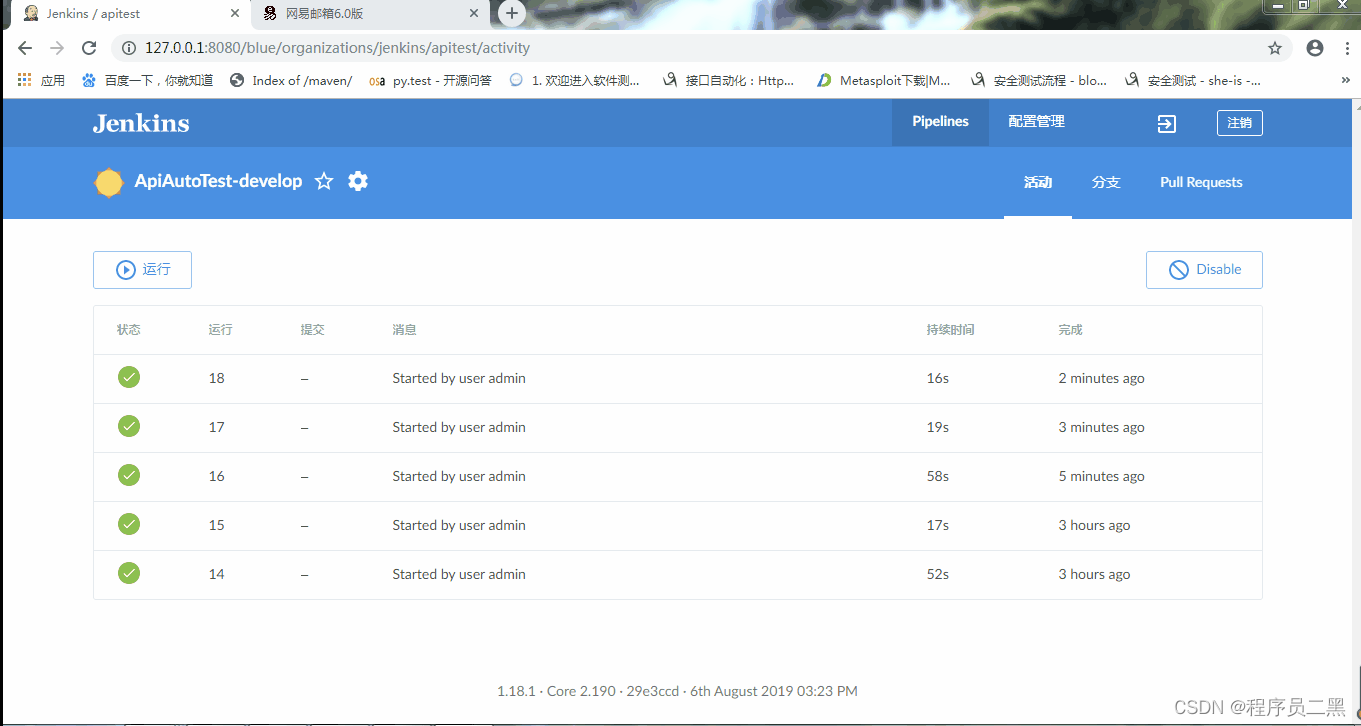Open py.test - 开源问答 bookmark
Viewport: 1361px width, 726px height.
(x=430, y=80)
